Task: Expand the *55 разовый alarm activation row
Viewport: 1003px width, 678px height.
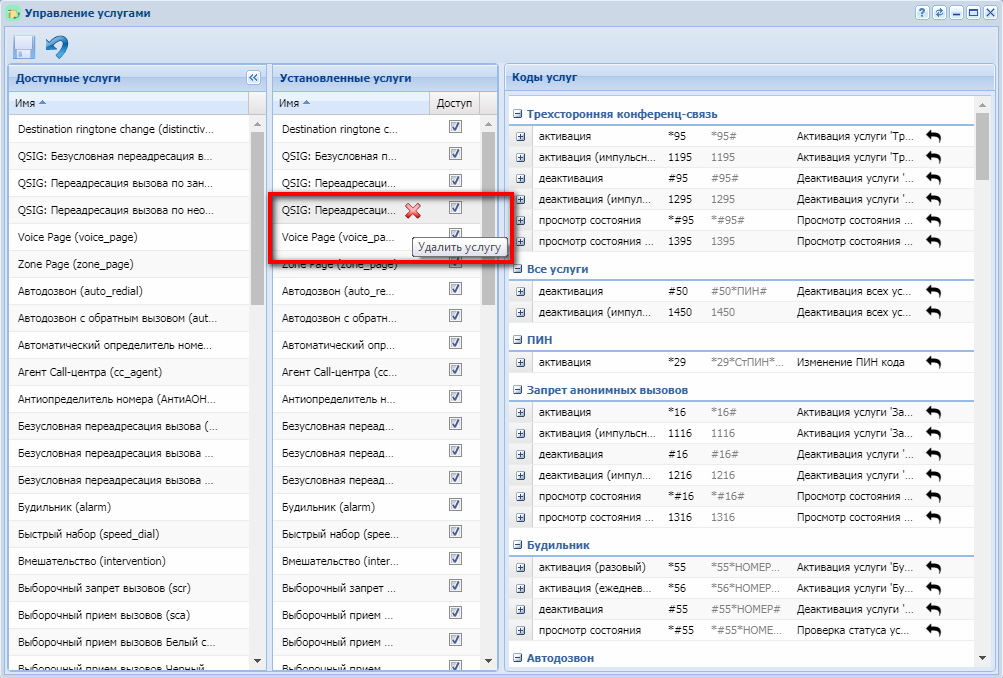Action: pos(520,568)
